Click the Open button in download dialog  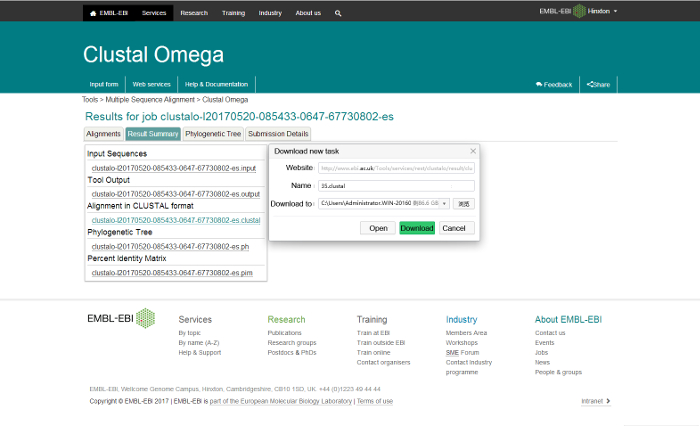(378, 228)
